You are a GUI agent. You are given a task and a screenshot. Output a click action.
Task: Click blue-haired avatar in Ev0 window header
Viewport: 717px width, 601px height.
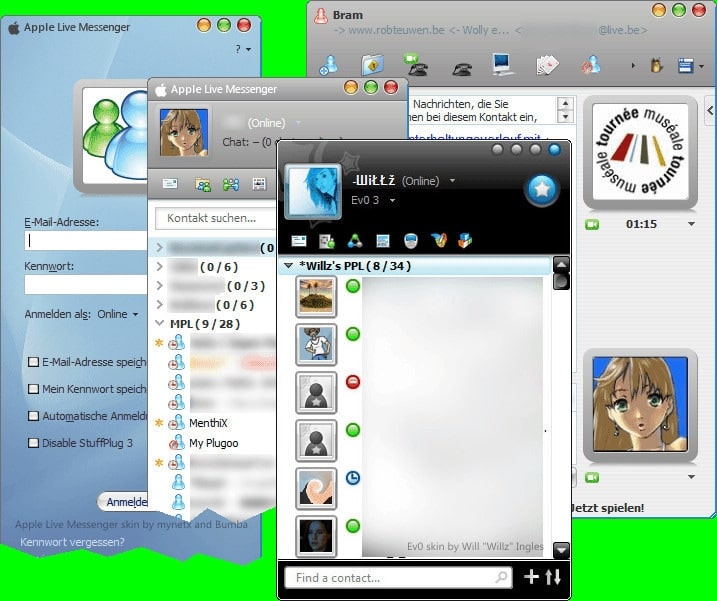(313, 191)
